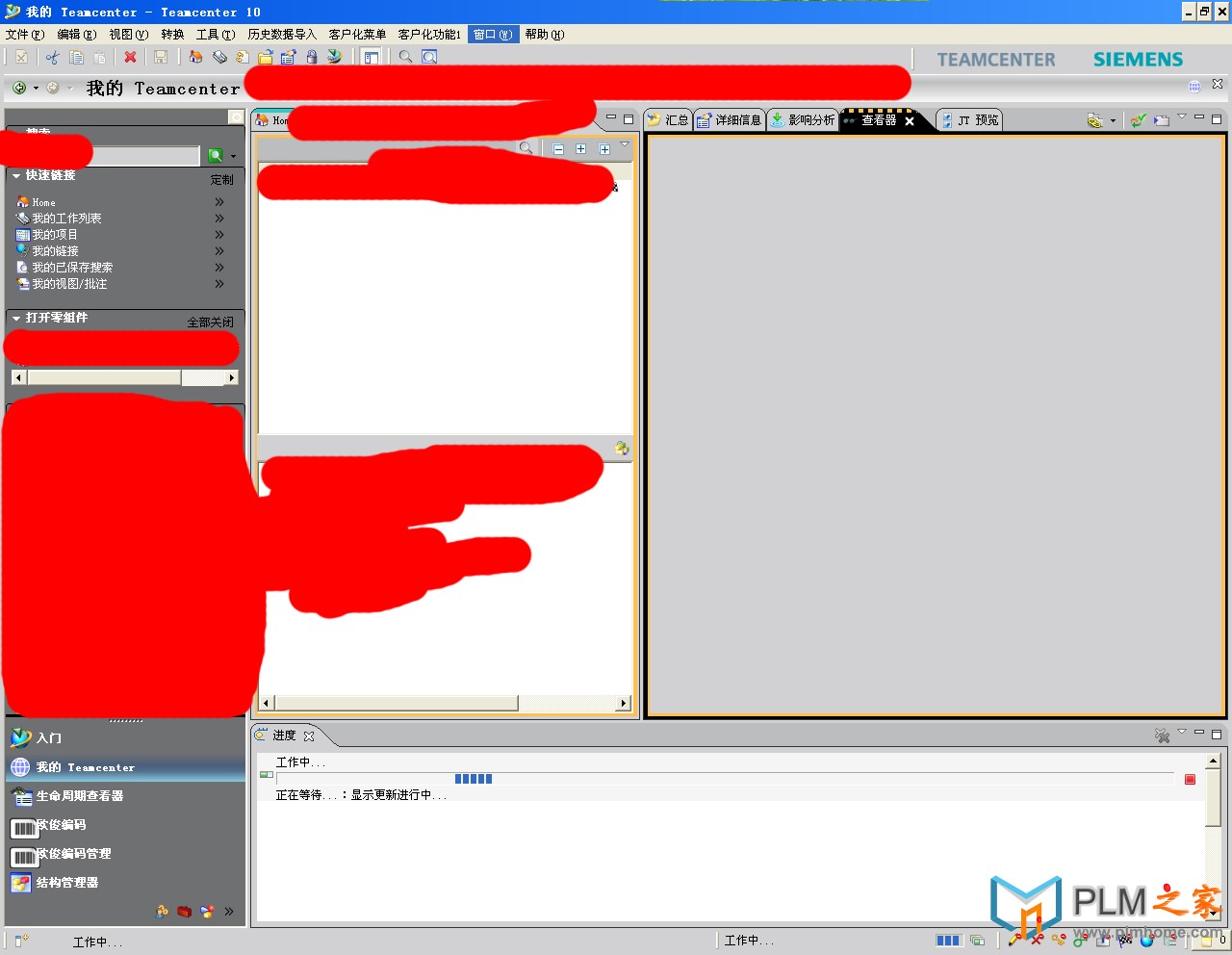This screenshot has height=955, width=1232.
Task: Open 我的链接 quick link
Action: click(x=55, y=251)
